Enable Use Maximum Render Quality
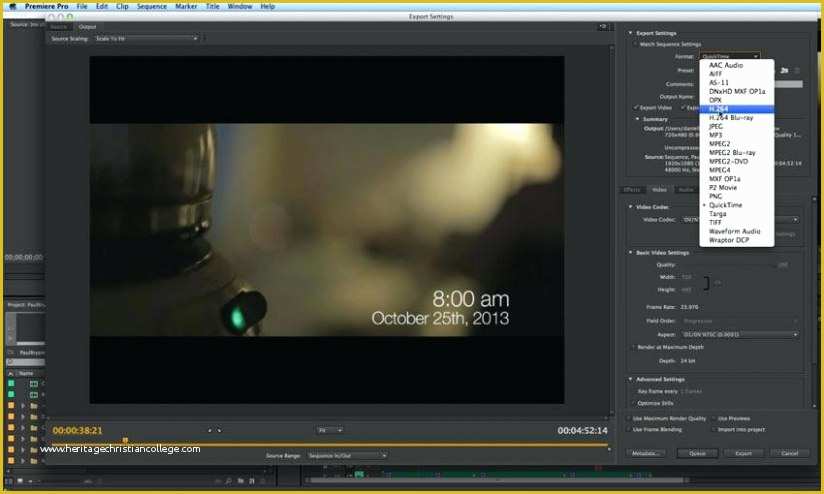This screenshot has width=824, height=494. coord(629,418)
